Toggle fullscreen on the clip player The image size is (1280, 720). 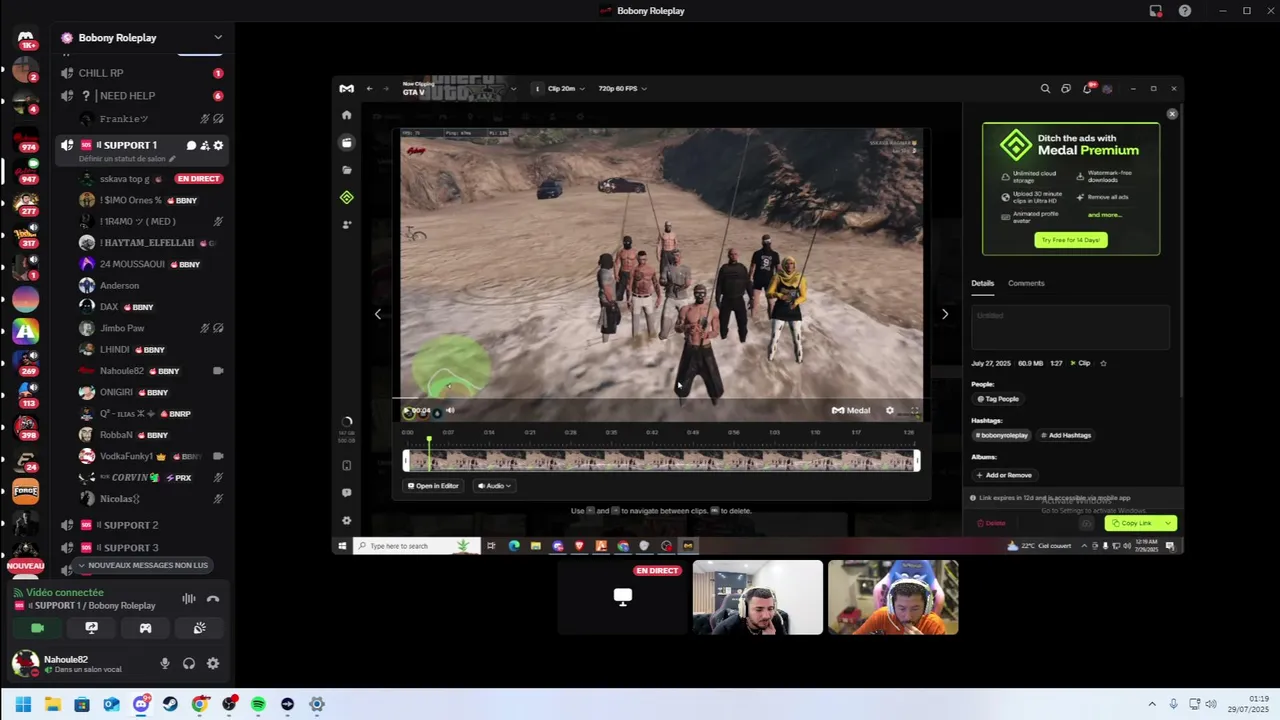pos(914,410)
